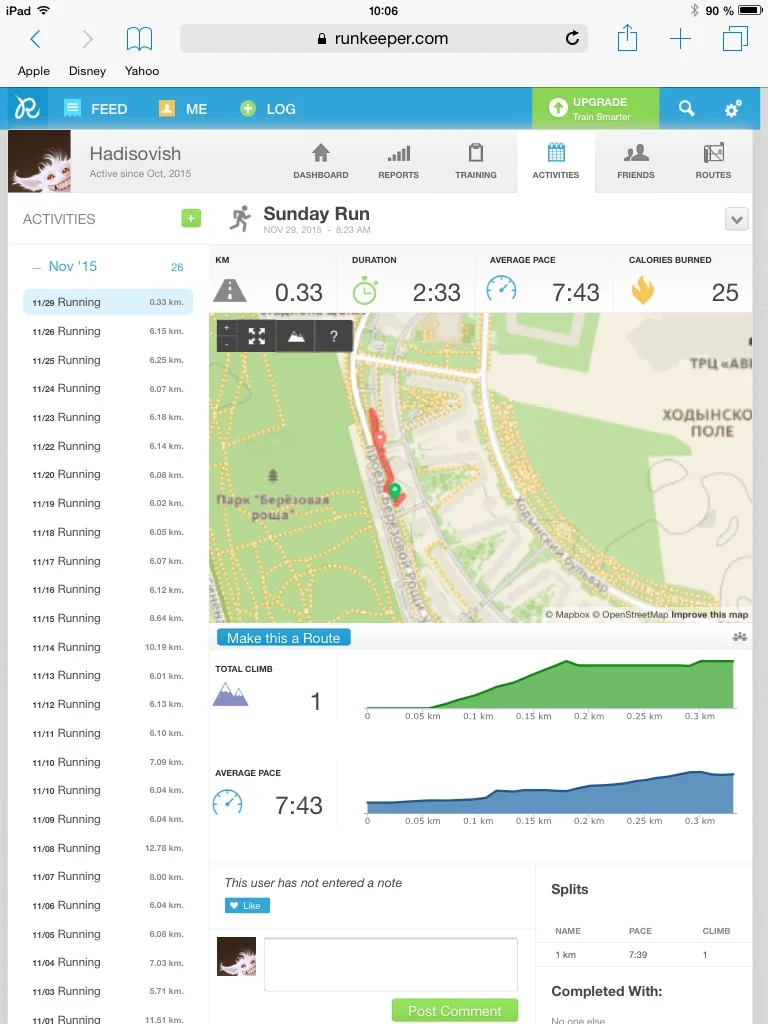Open the search magnifier in header
This screenshot has height=1024, width=768.
(x=686, y=108)
